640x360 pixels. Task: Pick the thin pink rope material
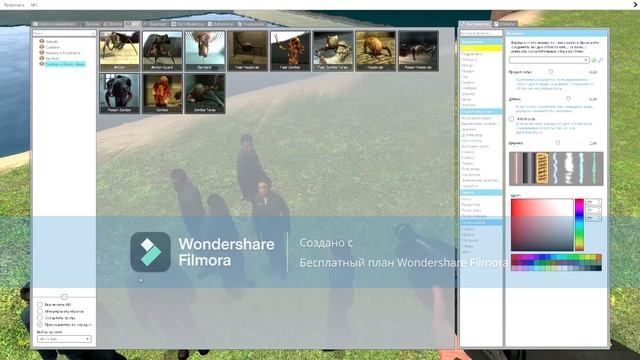(516, 168)
